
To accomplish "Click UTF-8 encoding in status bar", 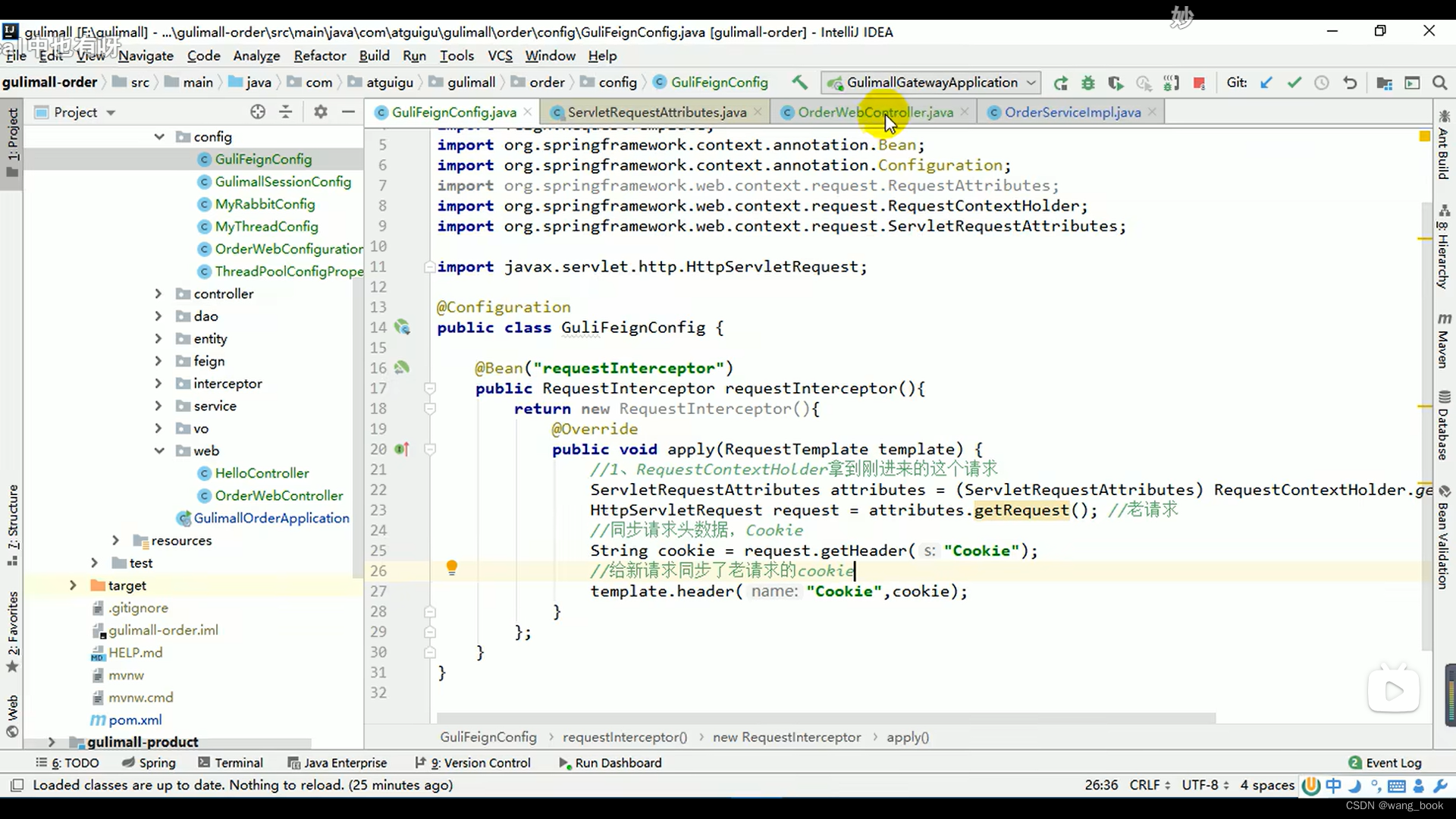I will pos(1205,785).
